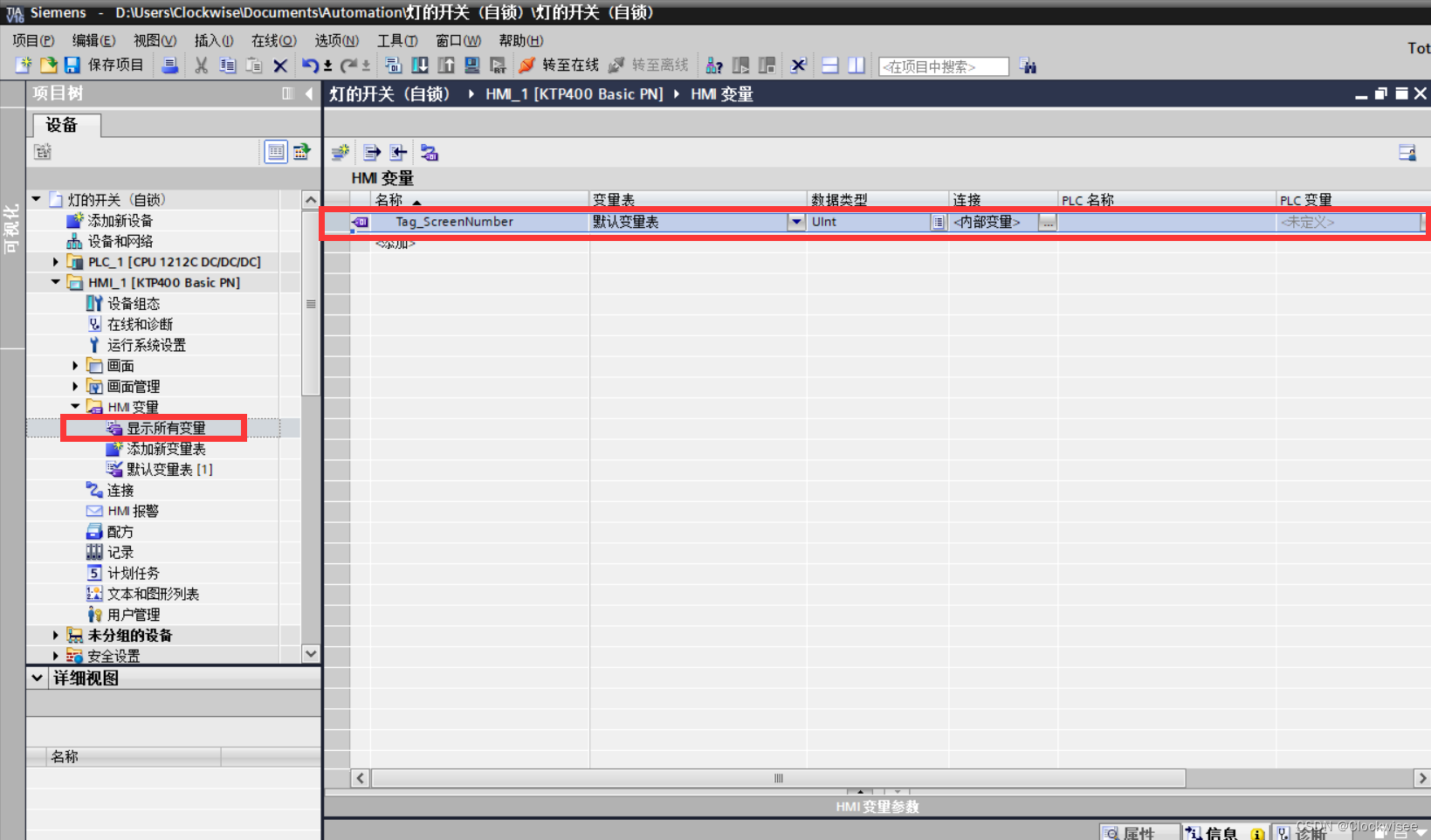Sort by 名称 column header
The width and height of the screenshot is (1431, 840).
click(480, 200)
